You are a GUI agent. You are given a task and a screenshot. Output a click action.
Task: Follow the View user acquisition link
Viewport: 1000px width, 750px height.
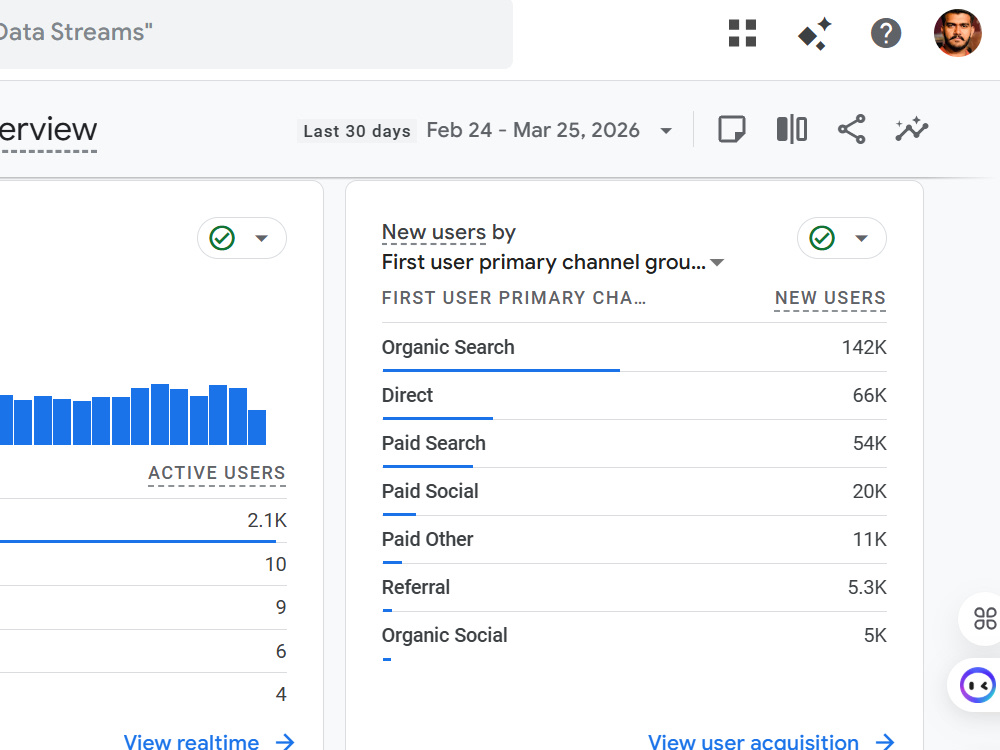(771, 742)
